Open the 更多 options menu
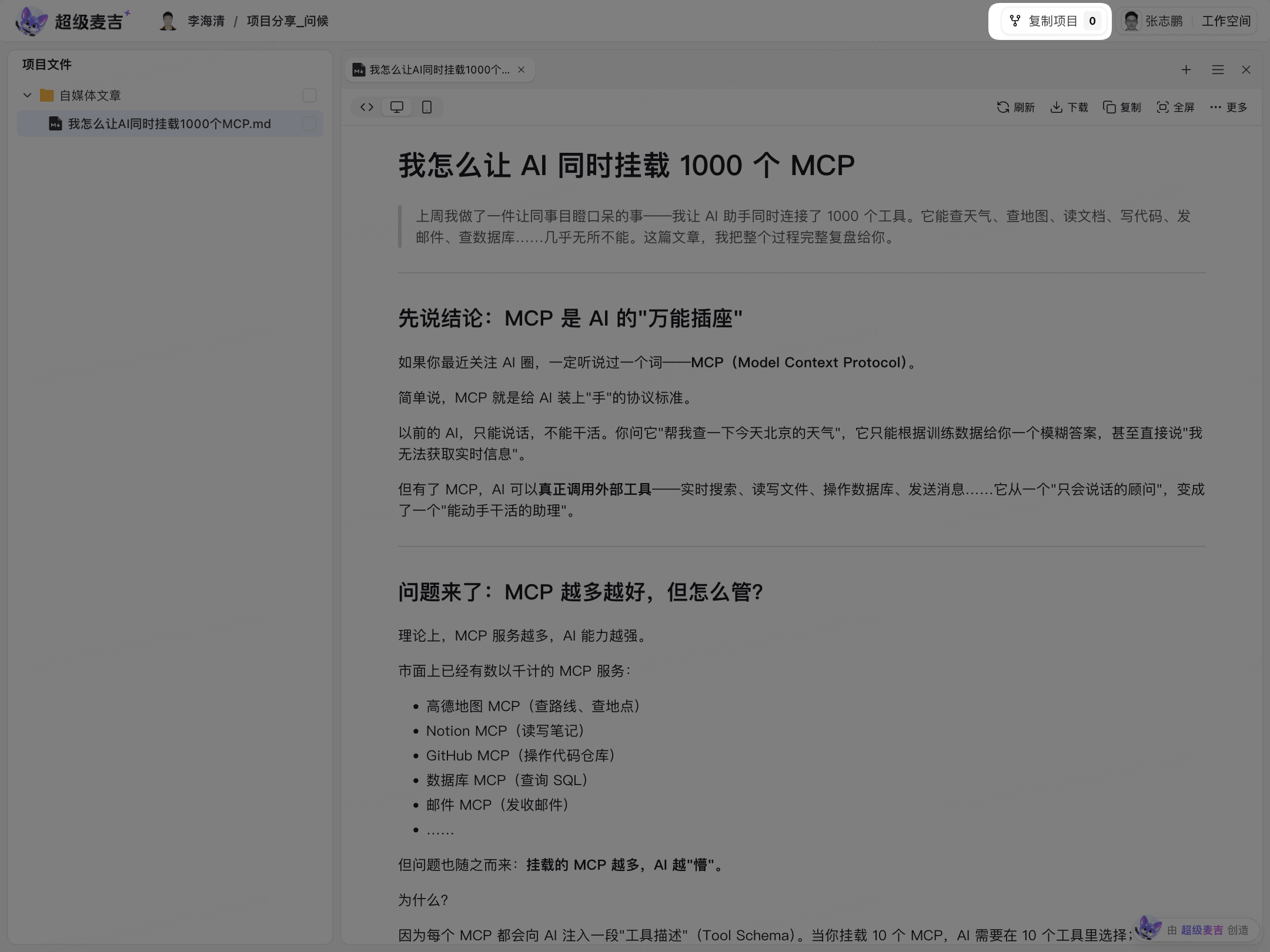The height and width of the screenshot is (952, 1270). [x=1228, y=107]
